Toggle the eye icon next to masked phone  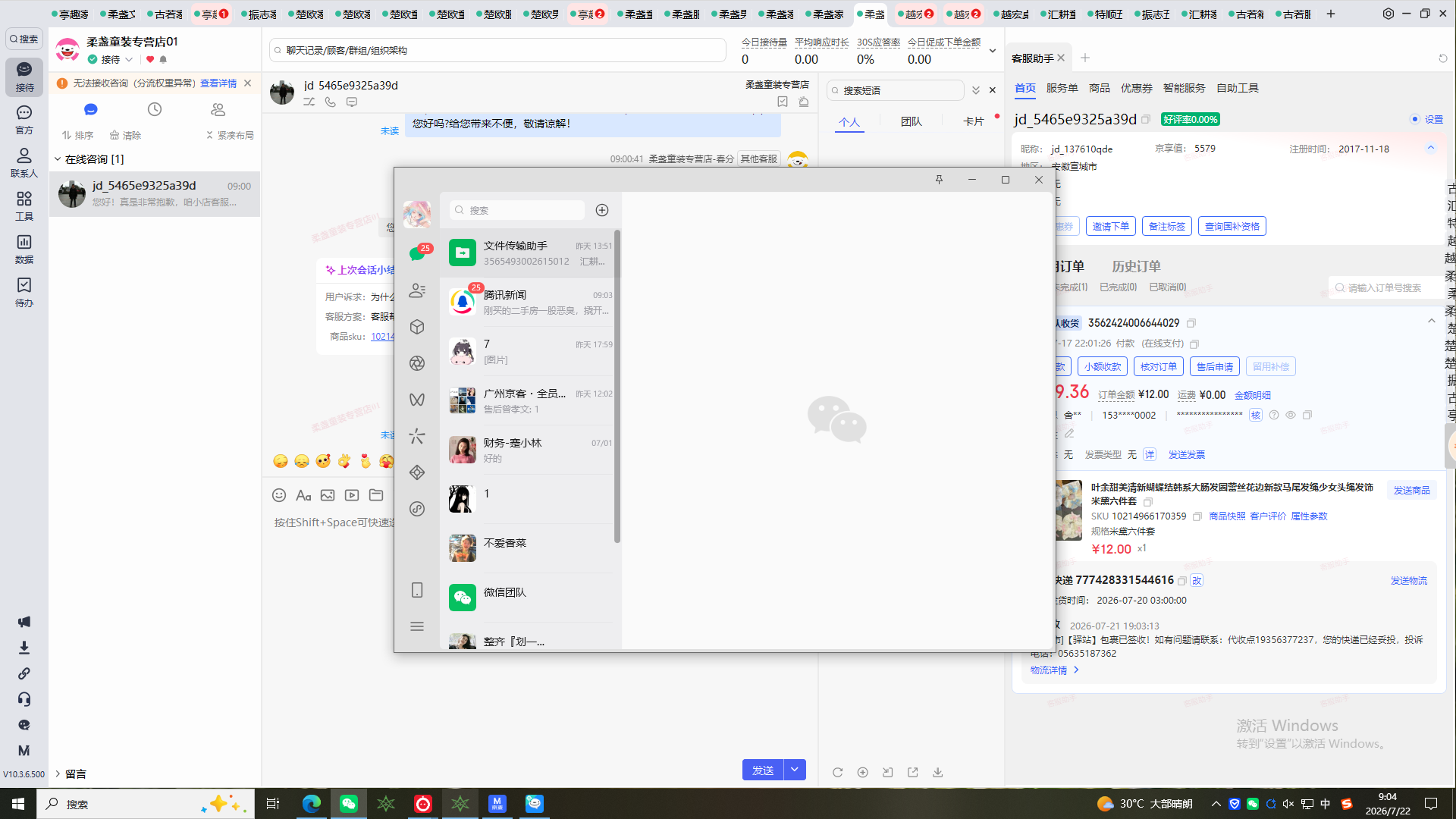tap(1291, 415)
